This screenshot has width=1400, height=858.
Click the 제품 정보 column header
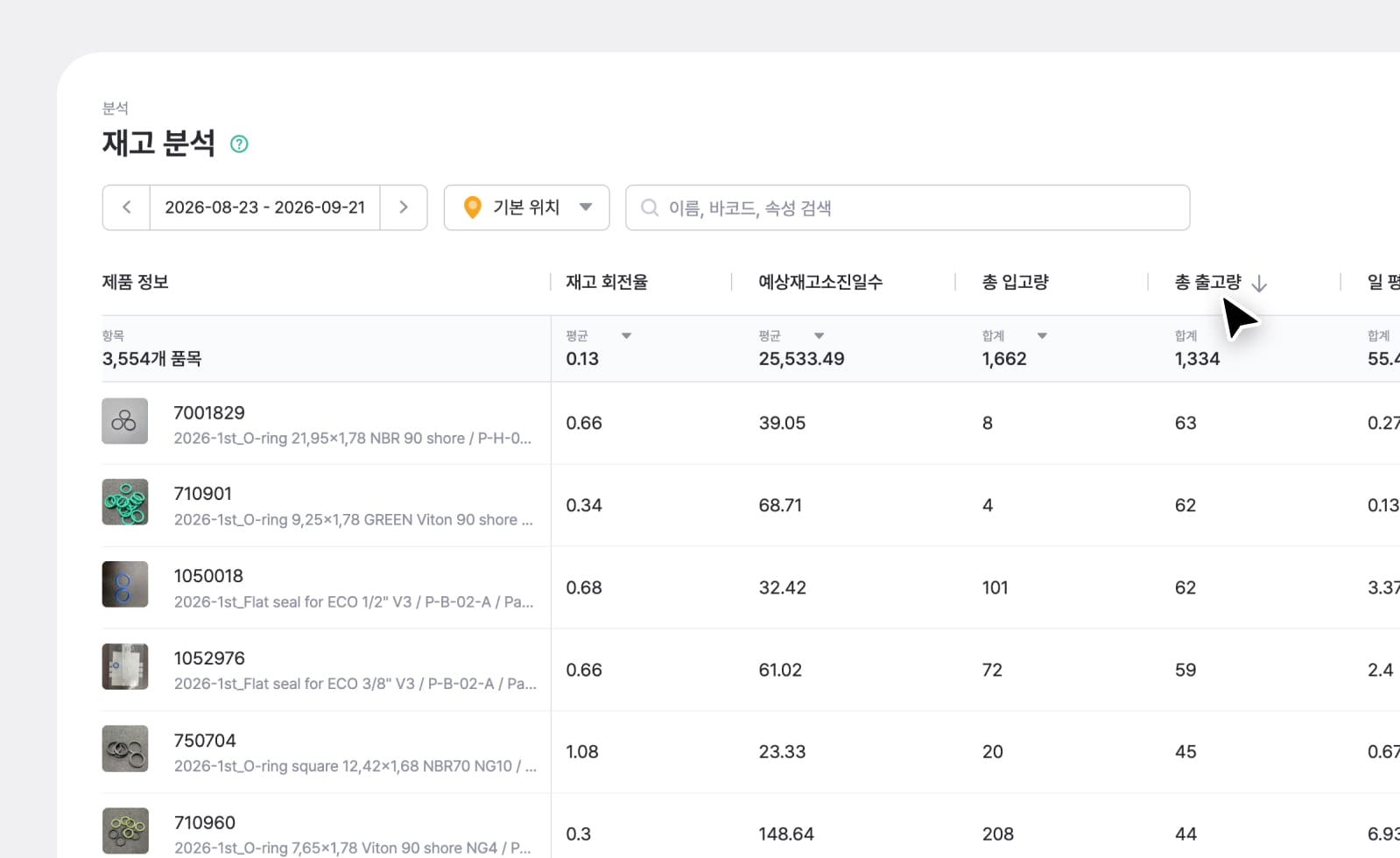click(135, 282)
